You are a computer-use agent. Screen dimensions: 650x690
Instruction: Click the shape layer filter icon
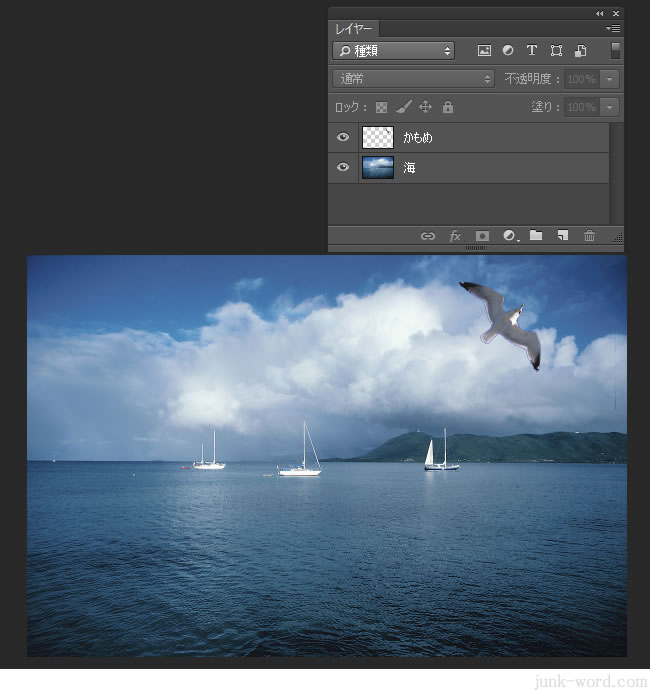pos(556,50)
